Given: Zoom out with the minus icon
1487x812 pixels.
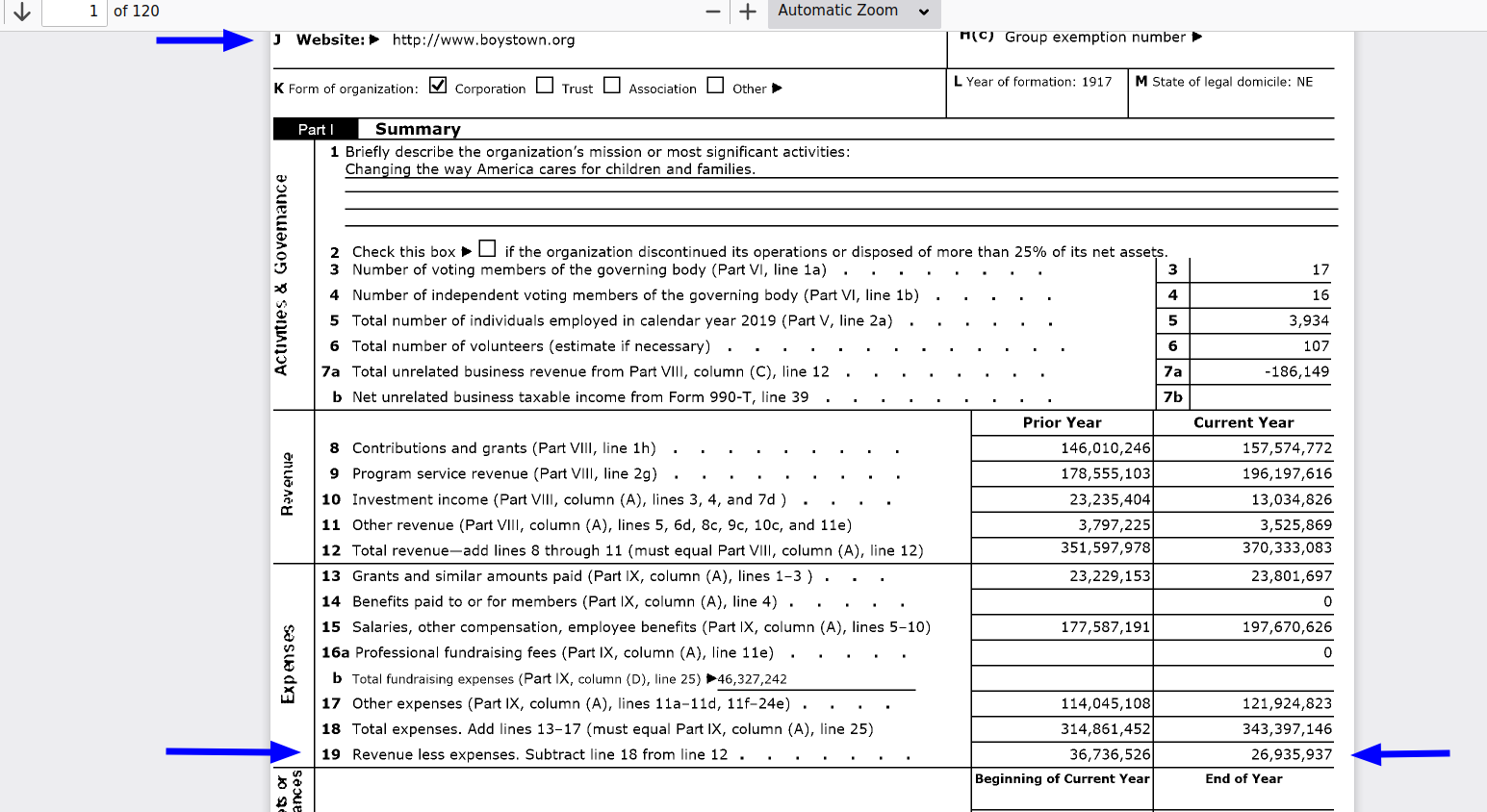Looking at the screenshot, I should [x=713, y=12].
